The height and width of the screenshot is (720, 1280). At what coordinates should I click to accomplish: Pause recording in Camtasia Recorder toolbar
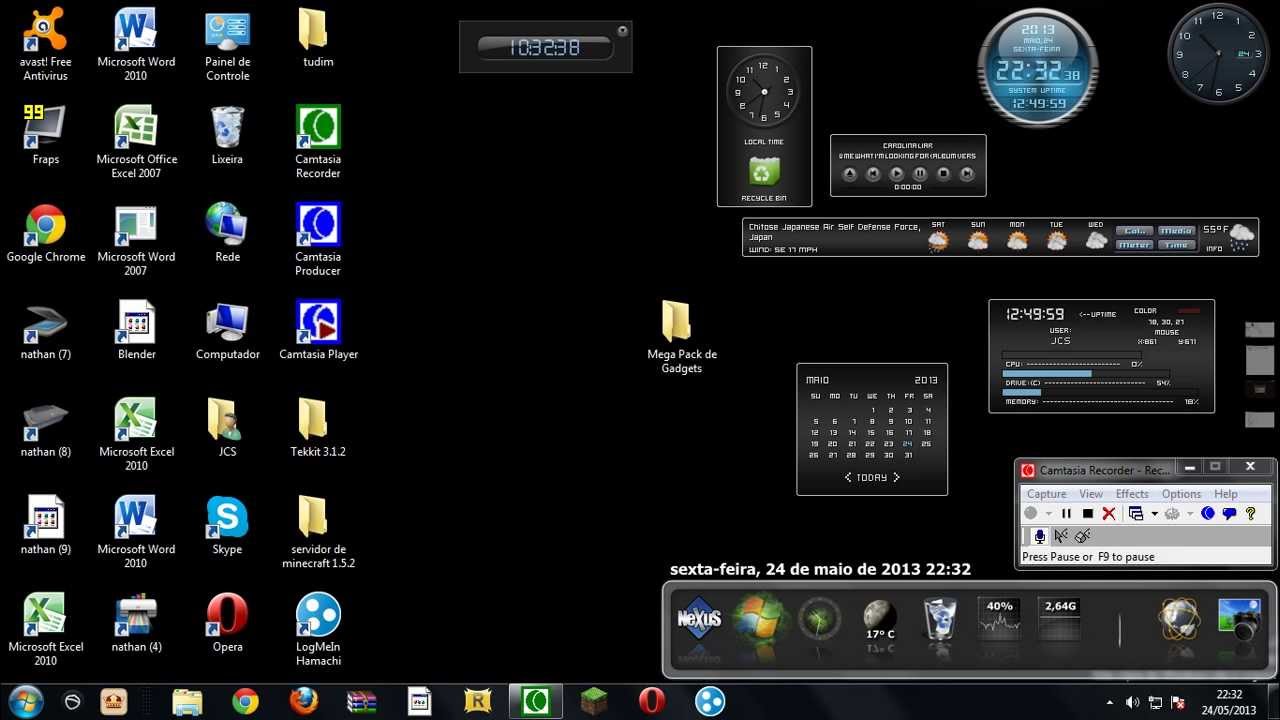coord(1067,513)
